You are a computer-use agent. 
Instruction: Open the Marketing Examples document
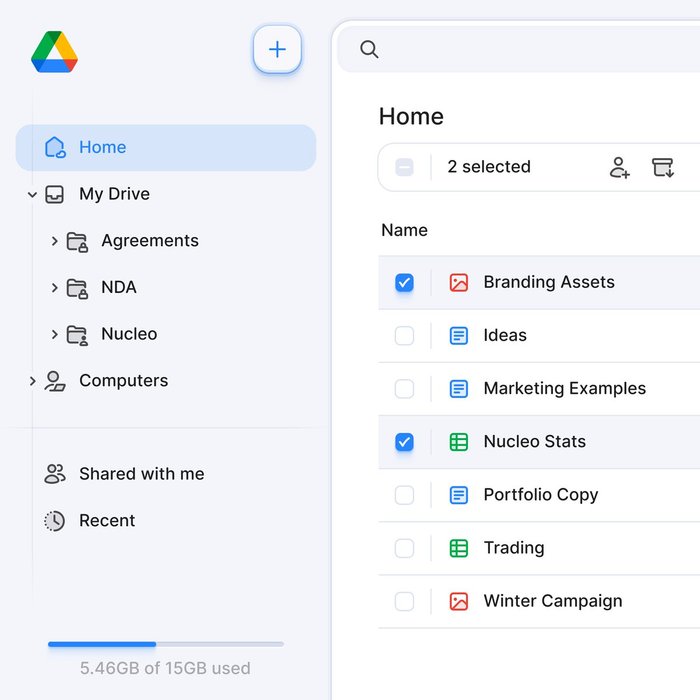click(x=565, y=388)
